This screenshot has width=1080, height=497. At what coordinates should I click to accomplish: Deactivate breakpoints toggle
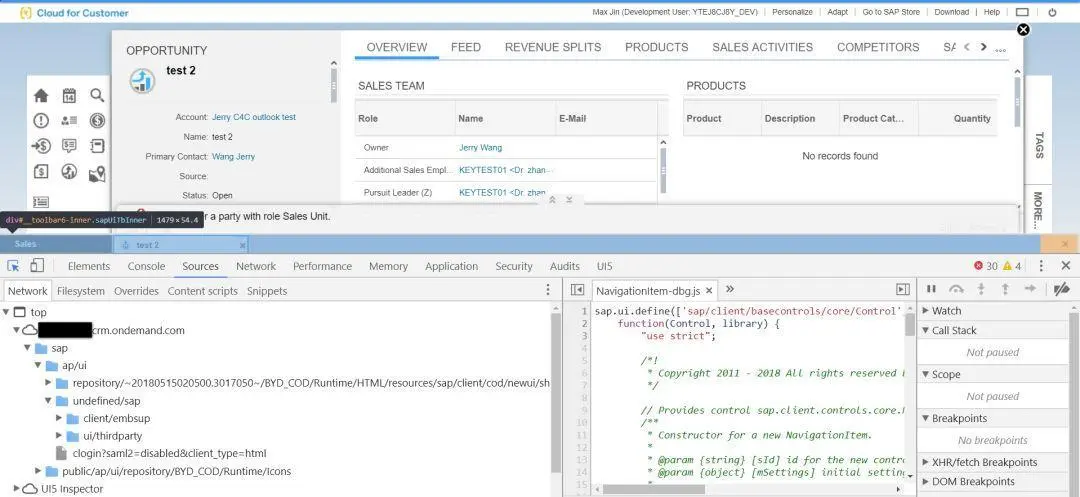1061,290
